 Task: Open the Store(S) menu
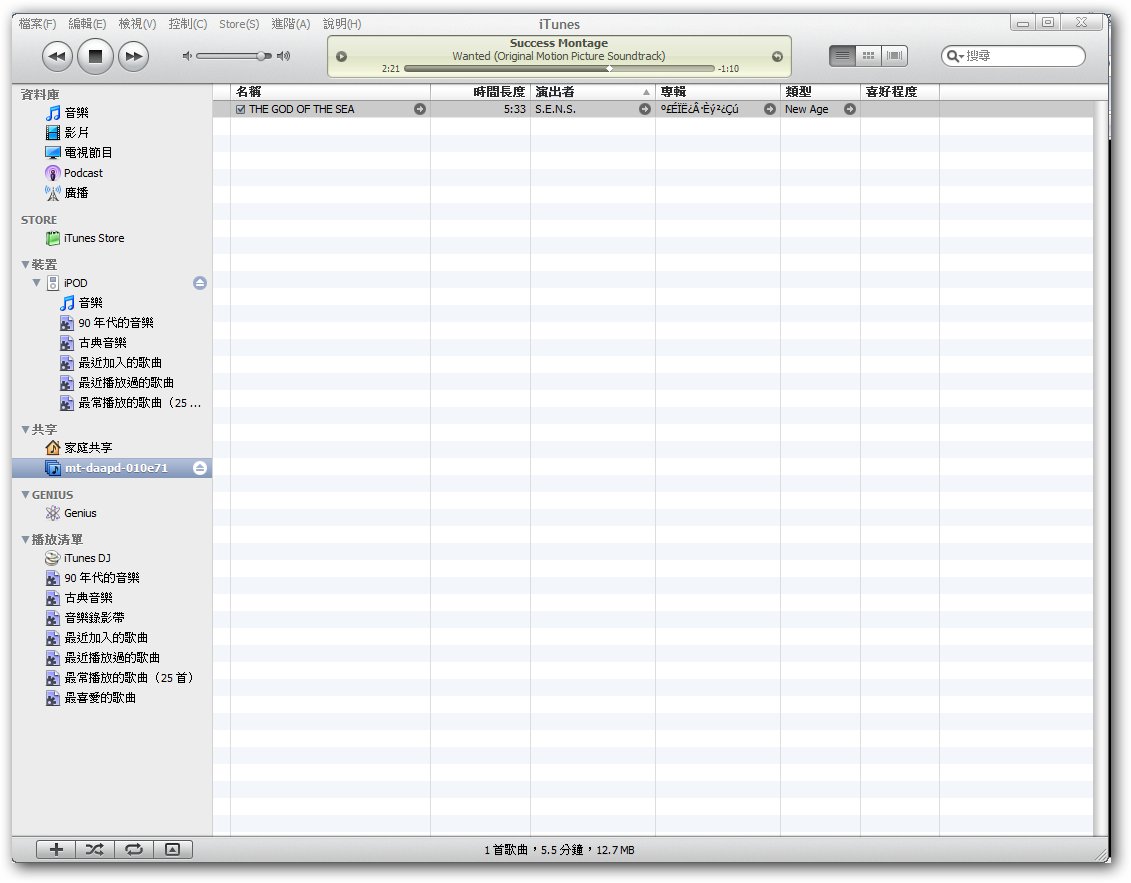239,24
